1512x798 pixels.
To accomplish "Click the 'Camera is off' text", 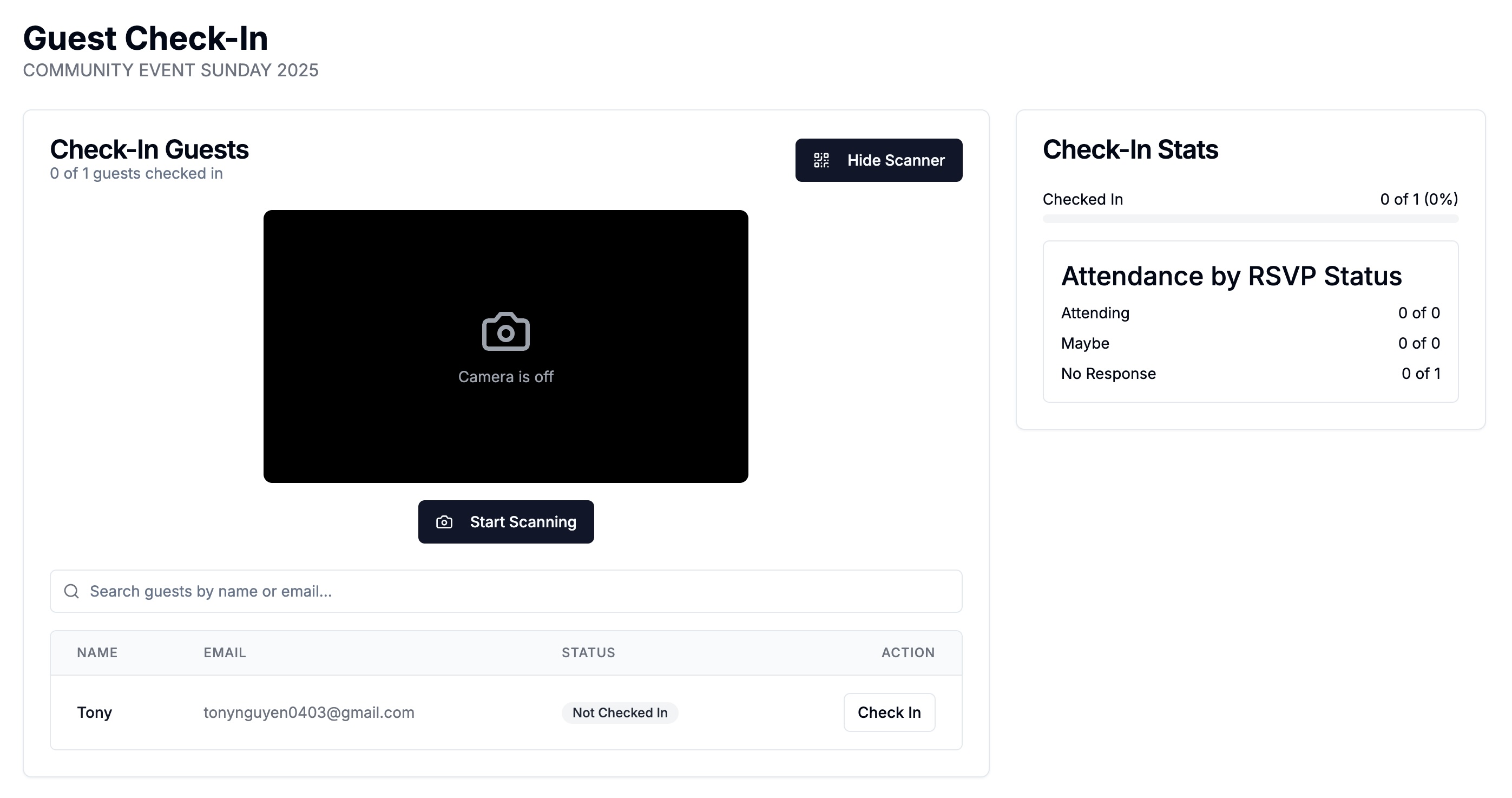I will click(506, 377).
